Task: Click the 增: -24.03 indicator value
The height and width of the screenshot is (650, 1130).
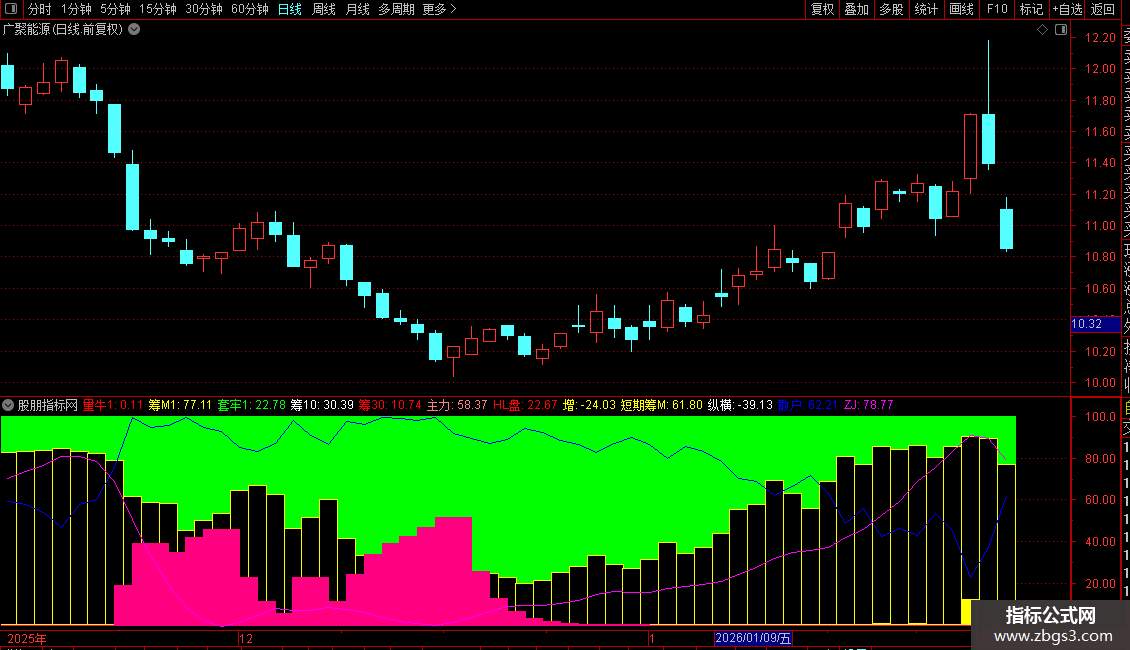Action: (x=589, y=405)
